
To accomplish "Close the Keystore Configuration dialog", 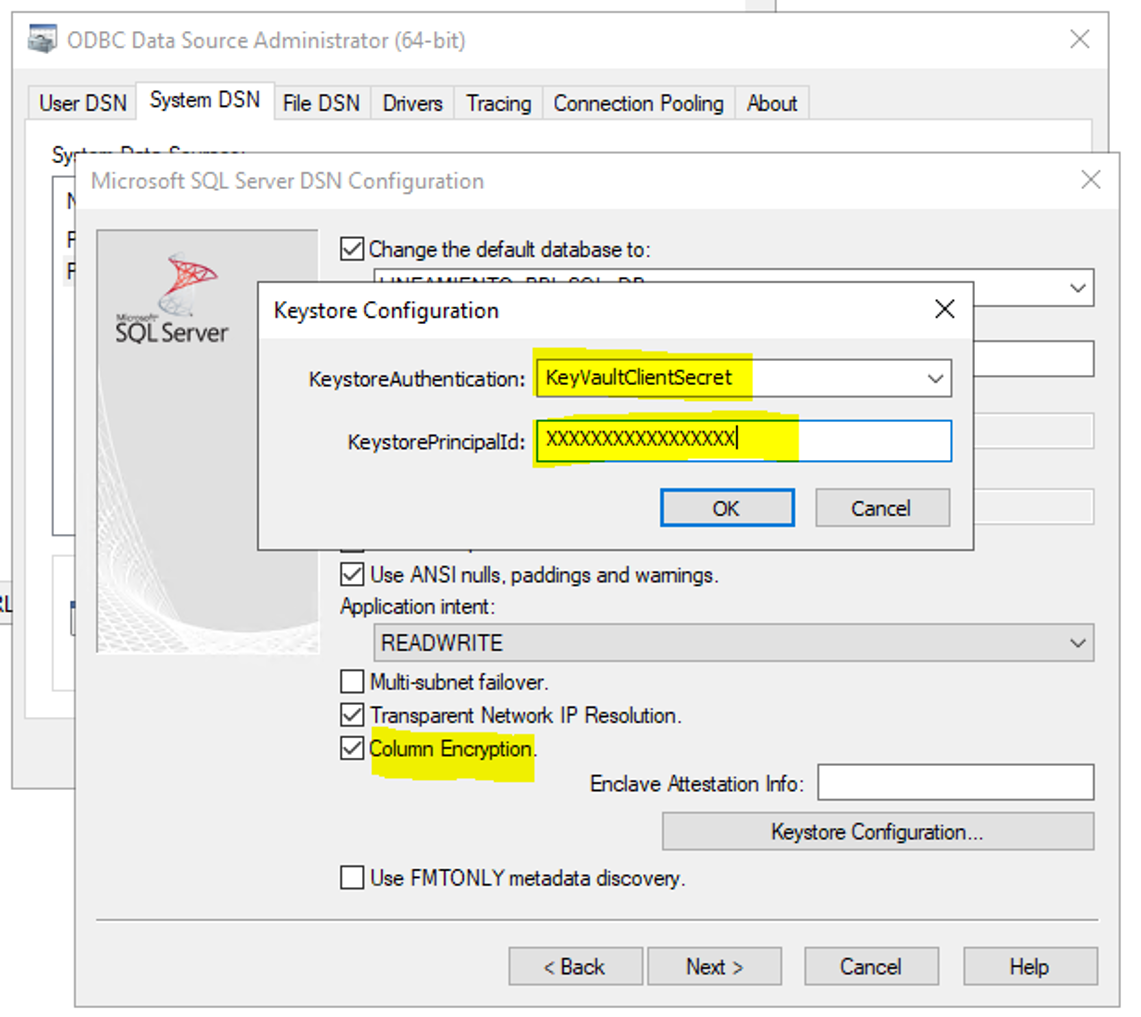I will click(944, 309).
